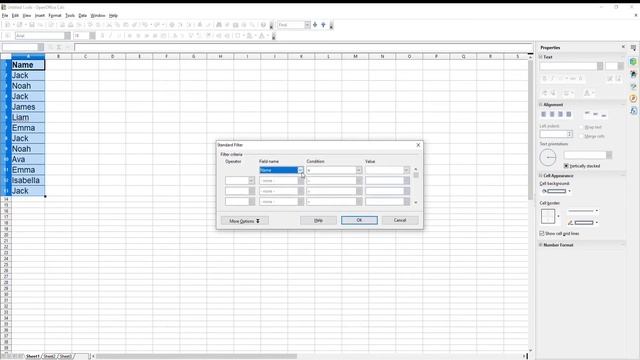The image size is (640, 360).
Task: Open Cell background color dropdown arrow
Action: pyautogui.click(x=569, y=191)
